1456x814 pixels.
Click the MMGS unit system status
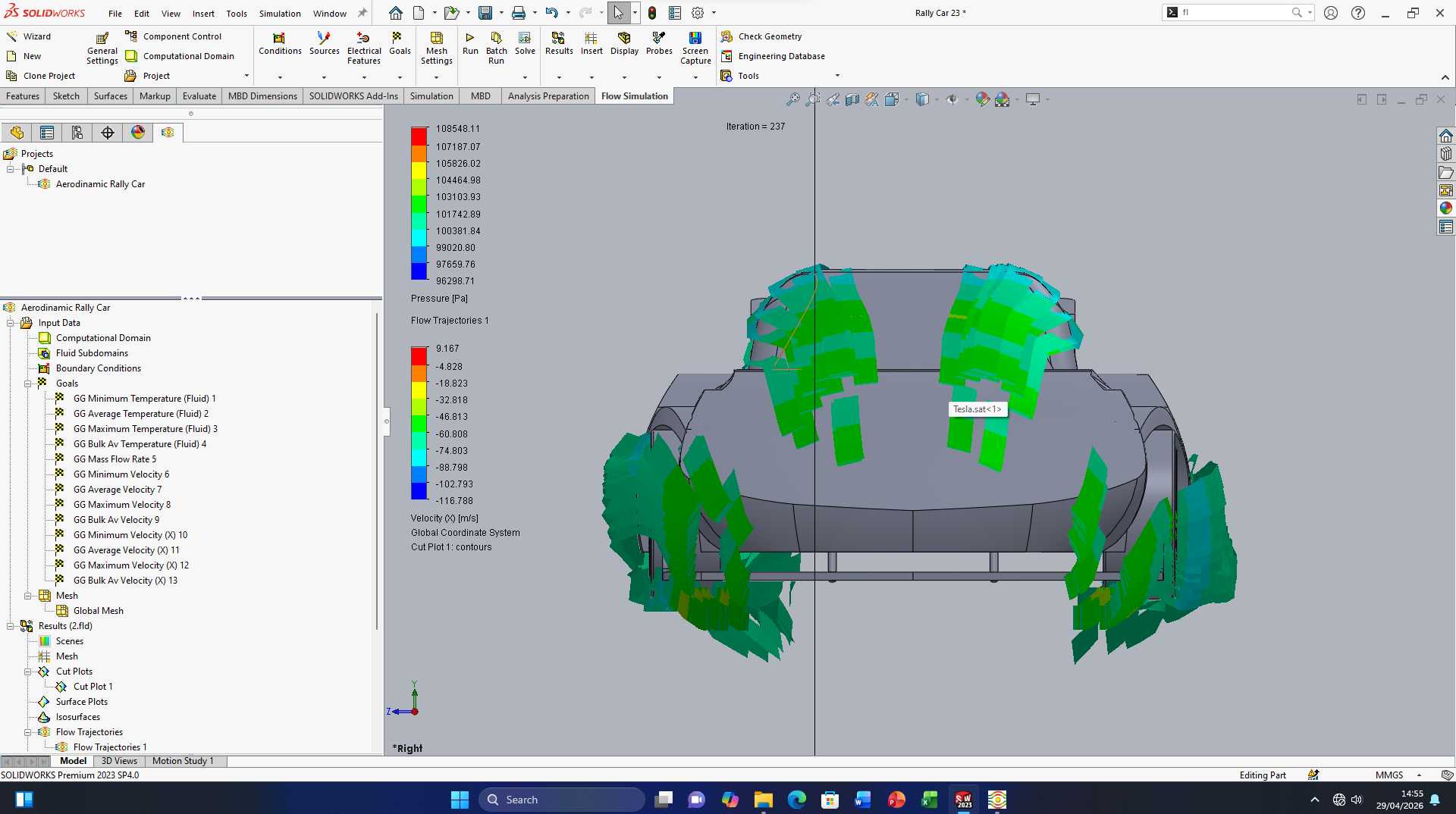coord(1389,775)
